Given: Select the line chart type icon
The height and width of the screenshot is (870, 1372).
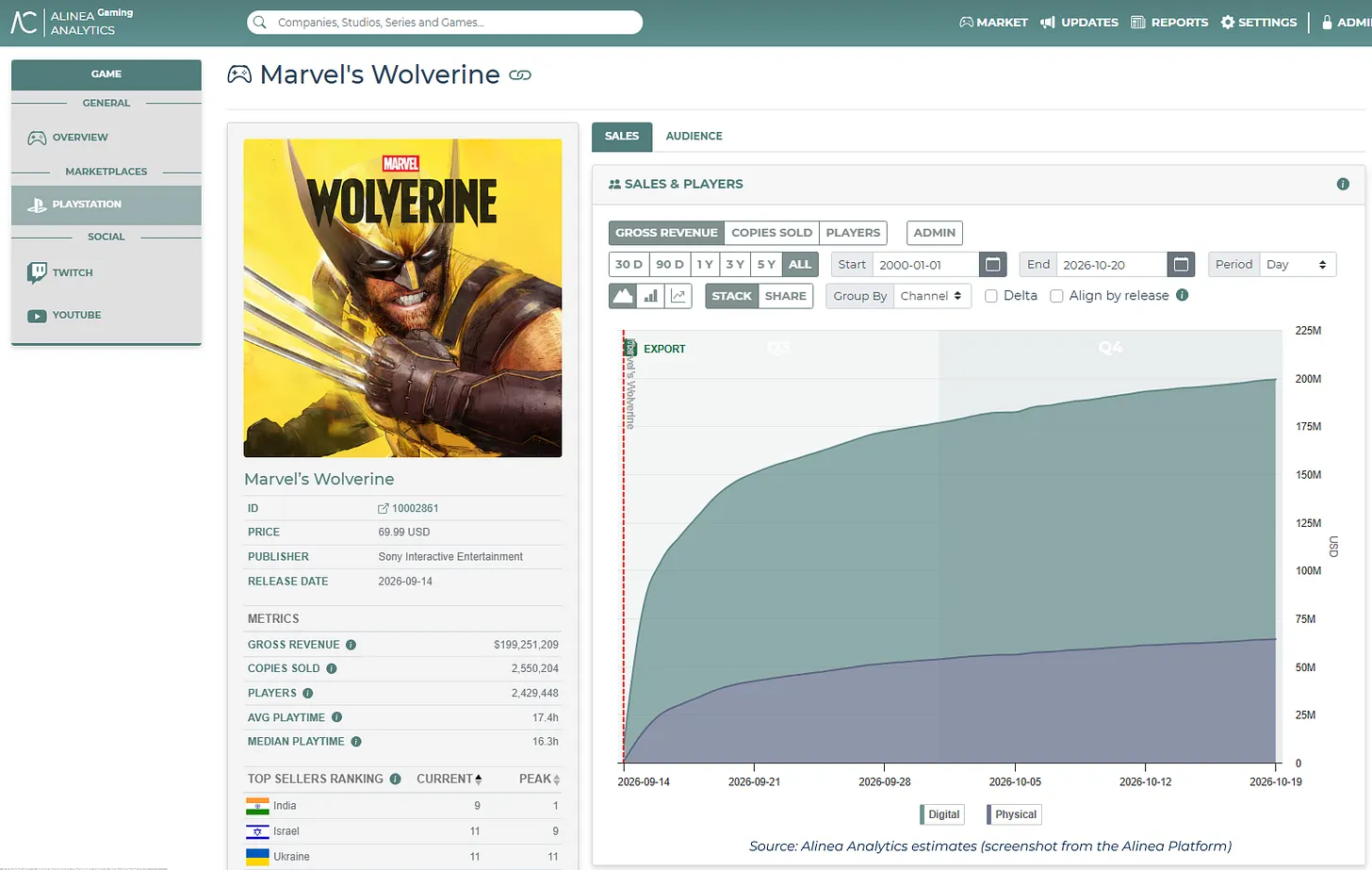Looking at the screenshot, I should 678,296.
